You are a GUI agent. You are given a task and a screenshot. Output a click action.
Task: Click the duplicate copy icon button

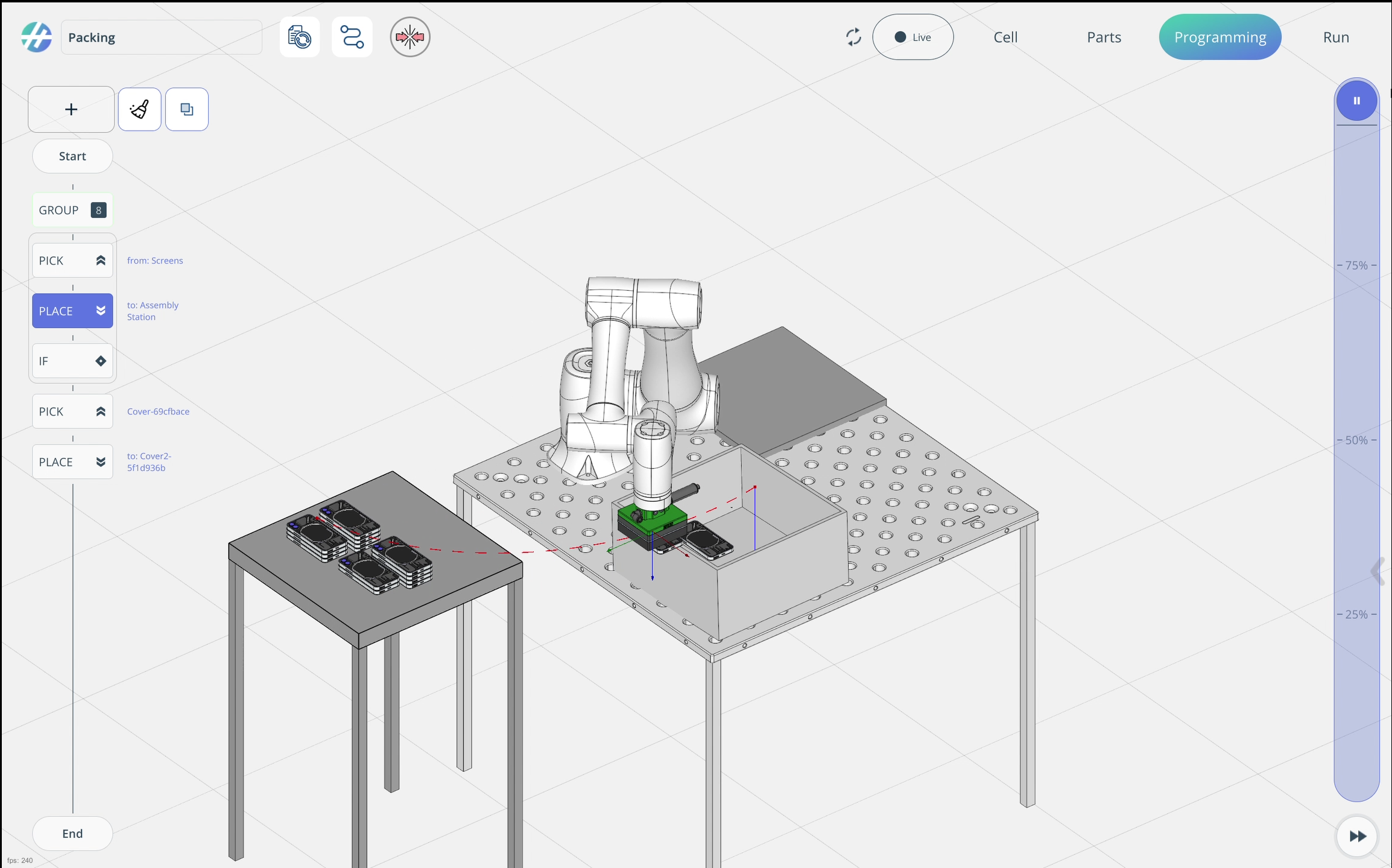coord(187,109)
